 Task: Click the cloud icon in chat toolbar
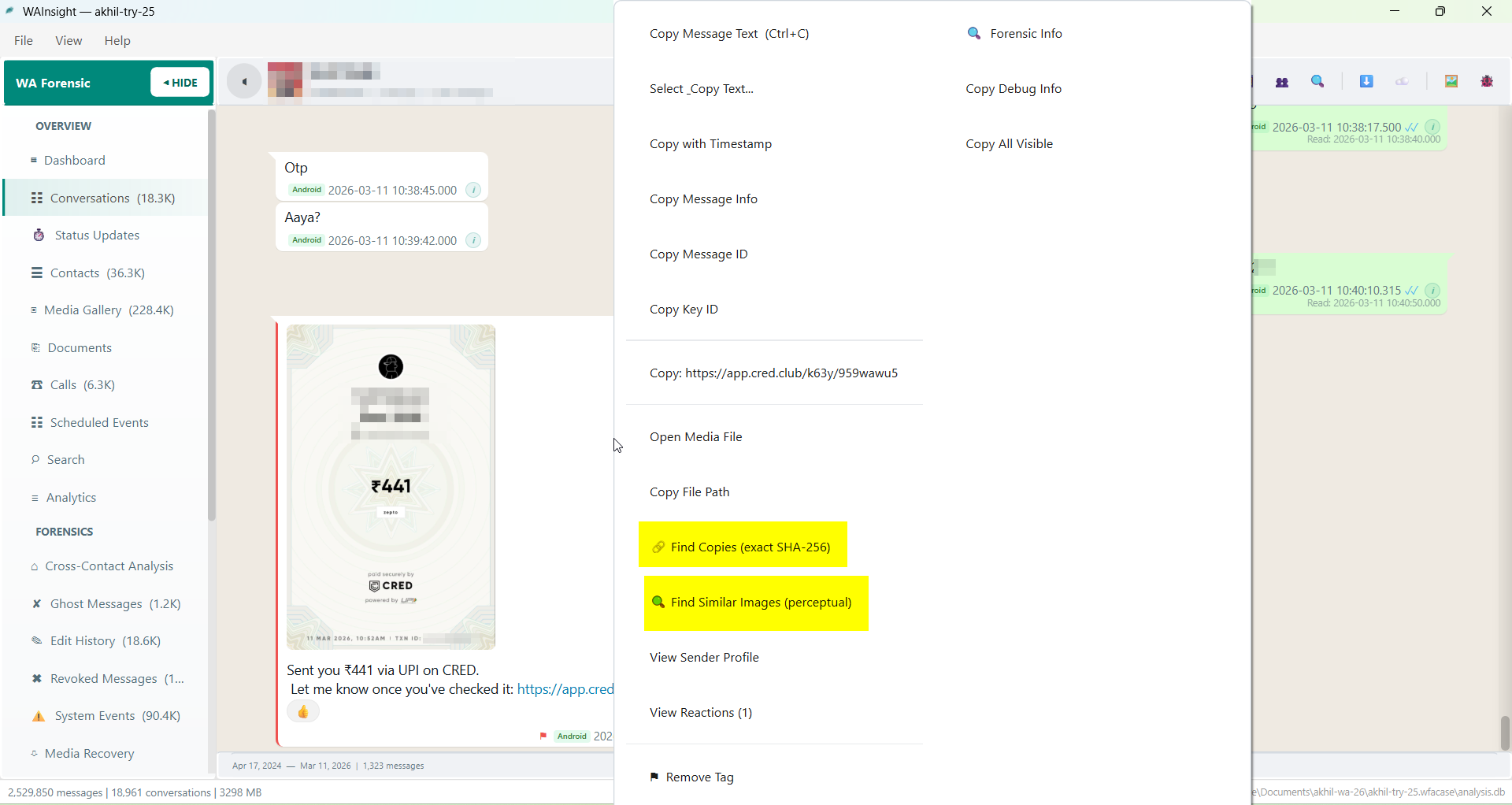tap(1403, 81)
